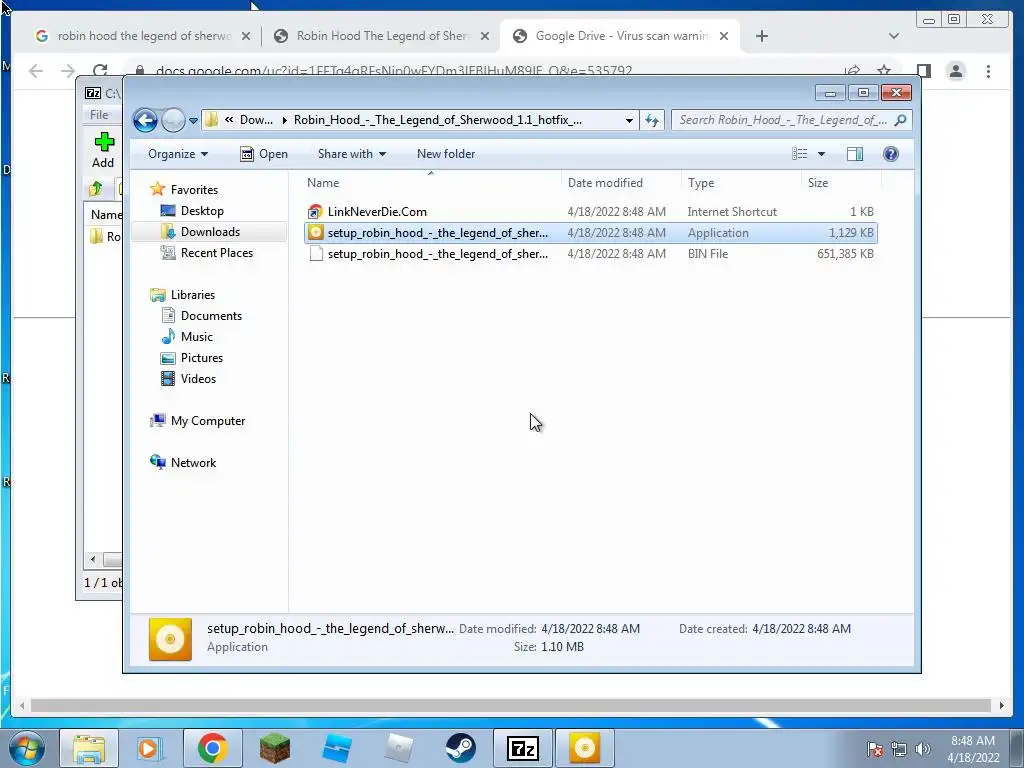The height and width of the screenshot is (768, 1024).
Task: Sort by the Name column header
Action: click(x=431, y=183)
